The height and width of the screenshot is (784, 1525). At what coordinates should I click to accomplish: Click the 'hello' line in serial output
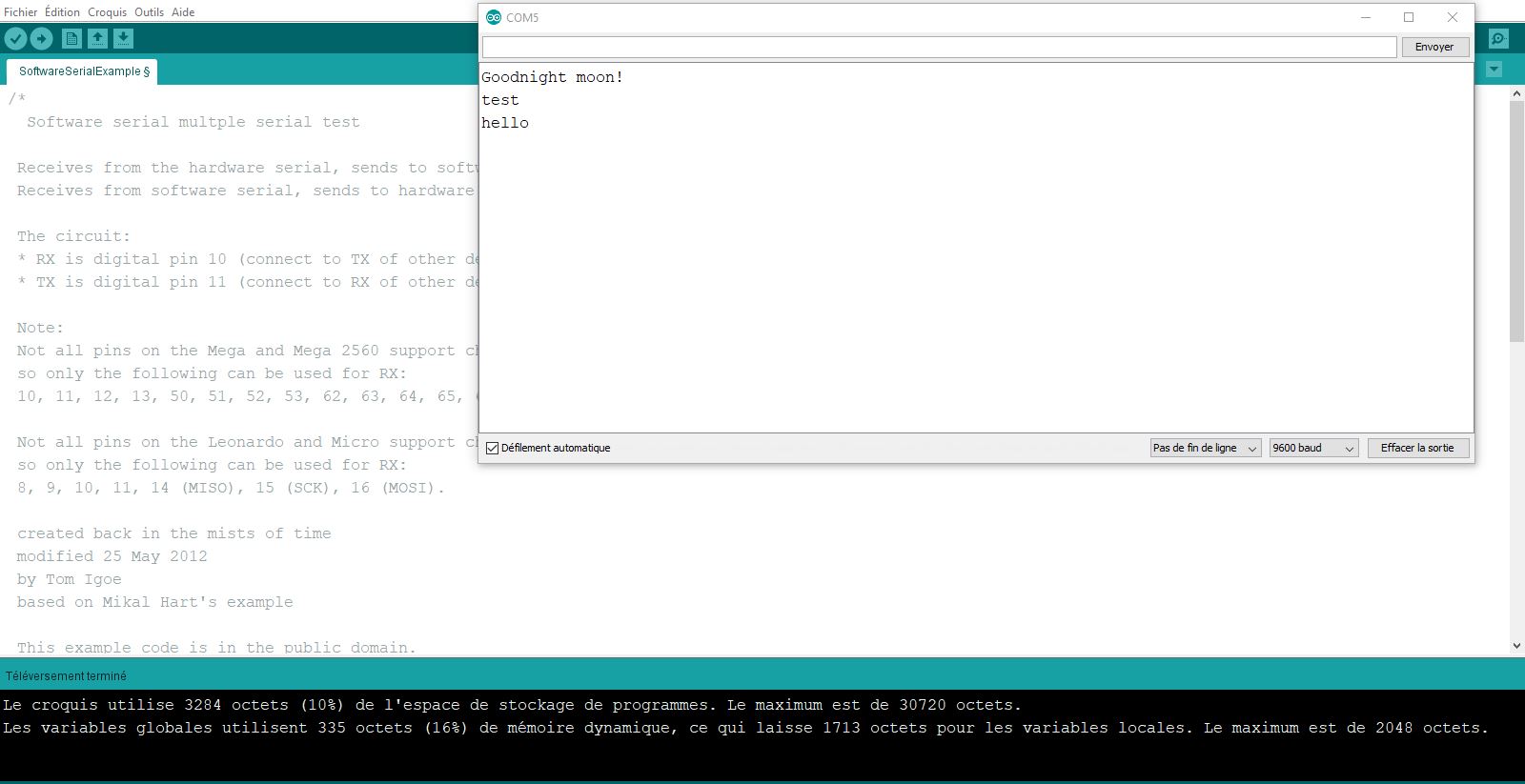[x=505, y=123]
